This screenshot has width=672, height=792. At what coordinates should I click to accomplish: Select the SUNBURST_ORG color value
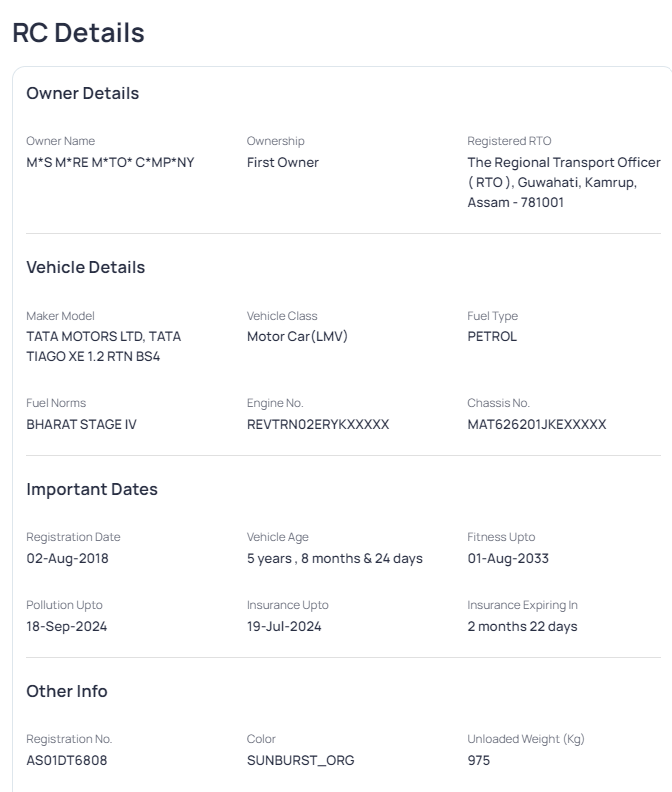coord(300,760)
